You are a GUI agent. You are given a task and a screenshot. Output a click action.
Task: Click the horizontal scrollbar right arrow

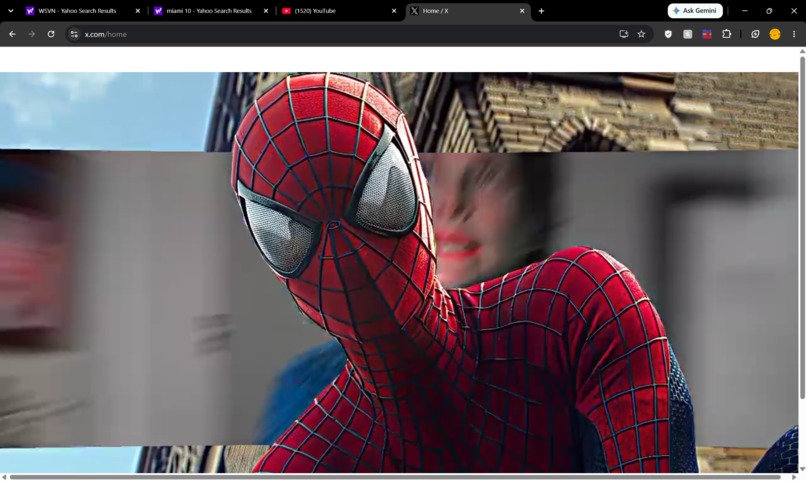tap(794, 477)
